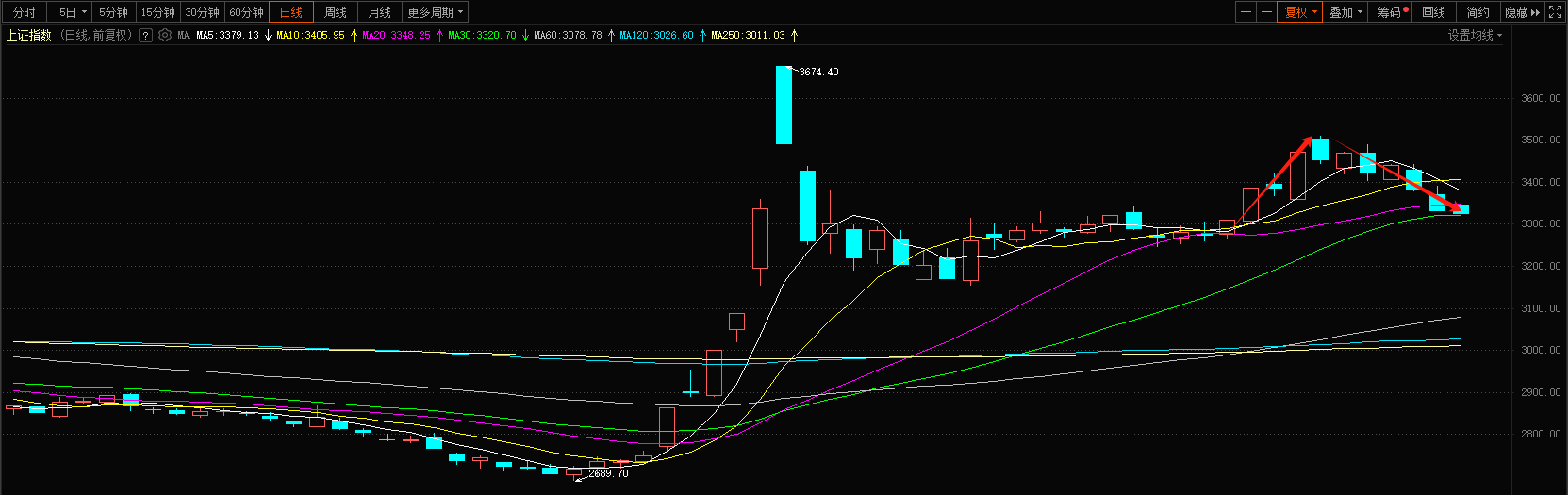Screen dimensions: 1568x495
Task: Click the (日线,前复权) period label
Action: point(95,35)
